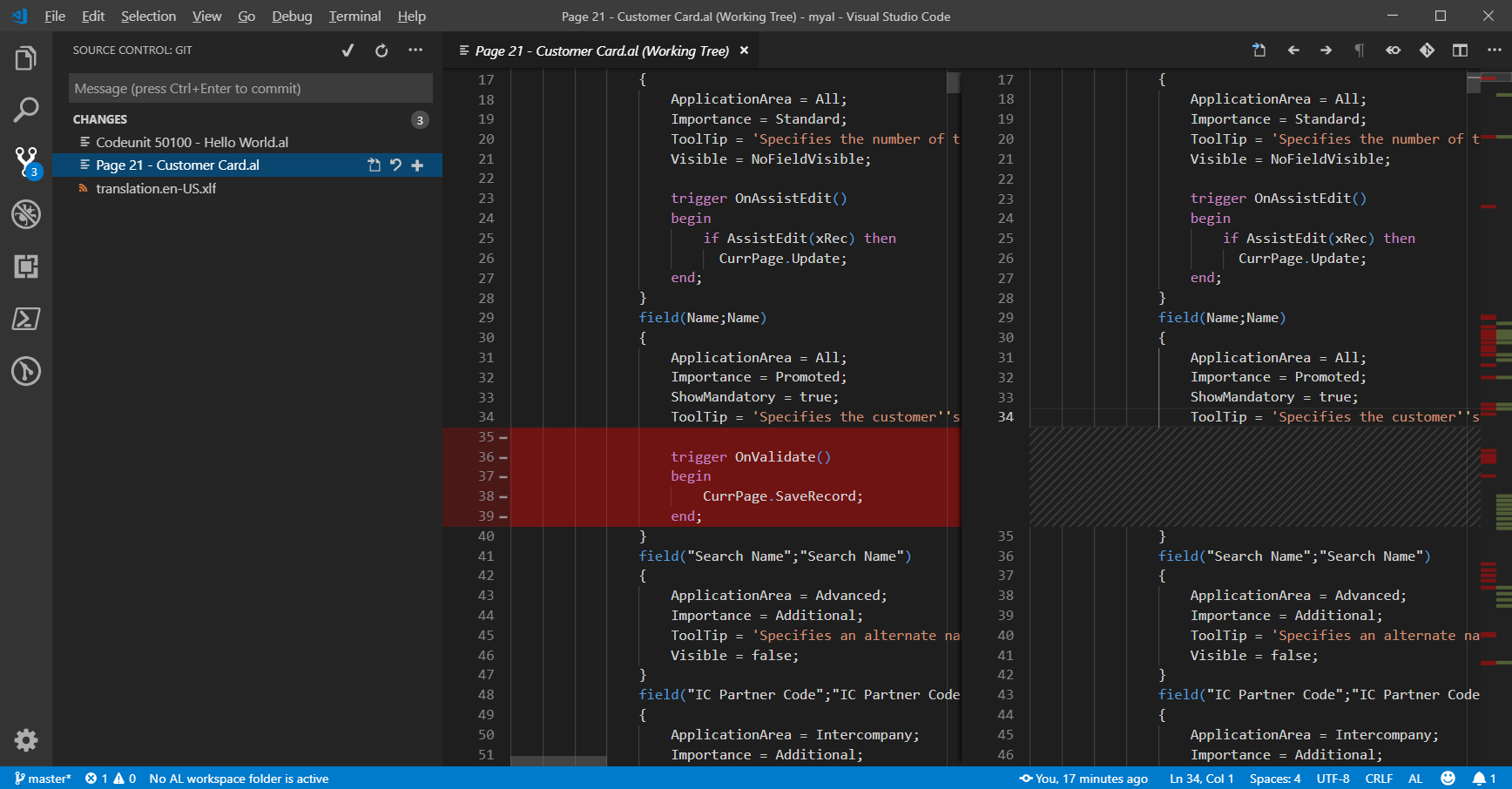Open the File menu
The image size is (1512, 789).
tap(55, 16)
